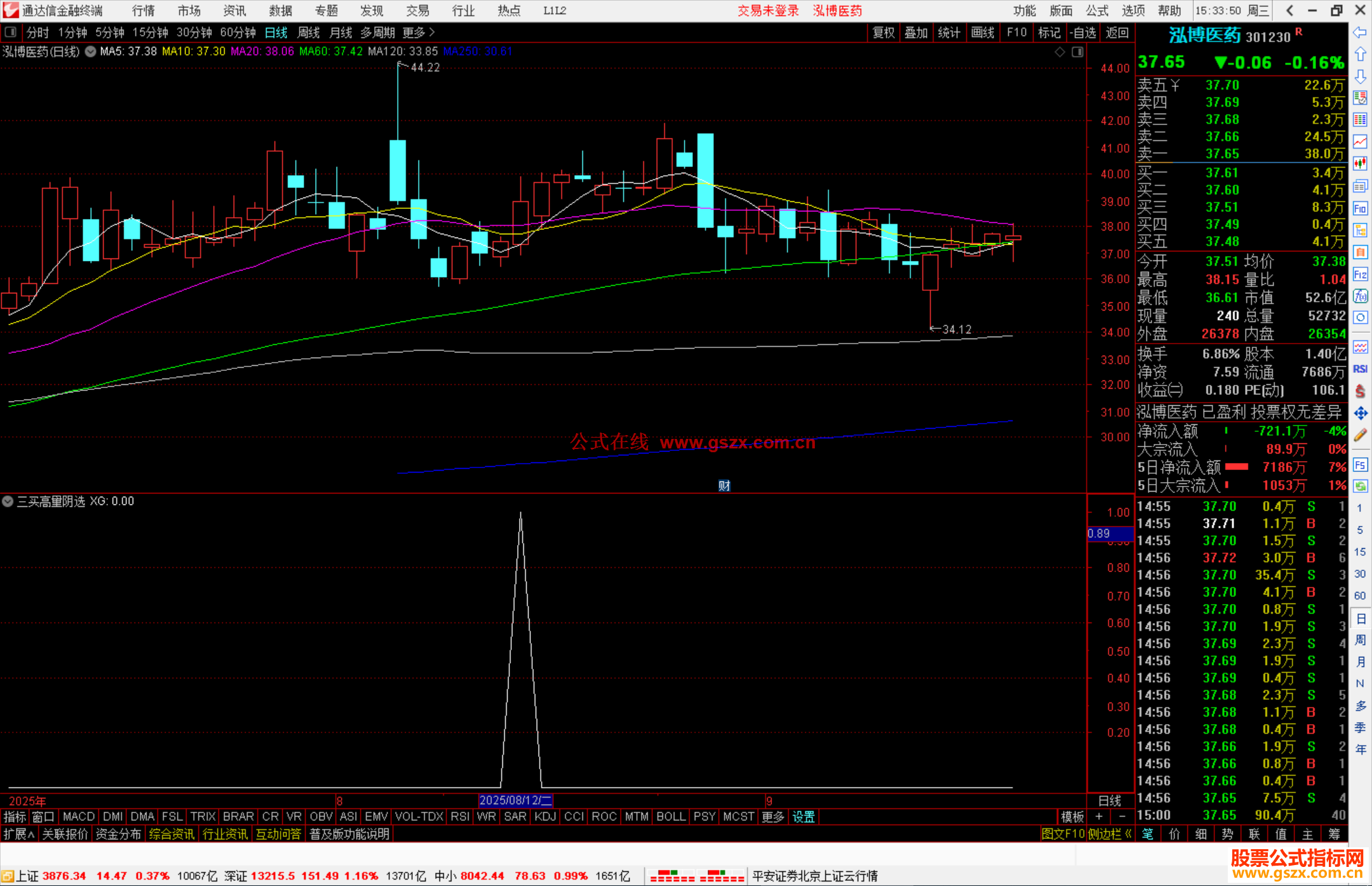Screen dimensions: 1372x886
Task: Click the stacked windows sidebar icon
Action: pos(1360,186)
